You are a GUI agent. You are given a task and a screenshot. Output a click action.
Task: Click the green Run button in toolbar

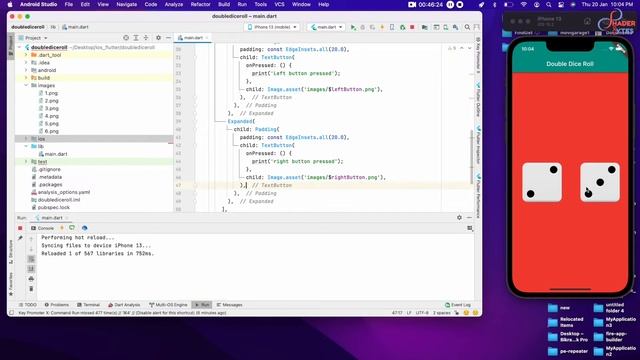353,27
